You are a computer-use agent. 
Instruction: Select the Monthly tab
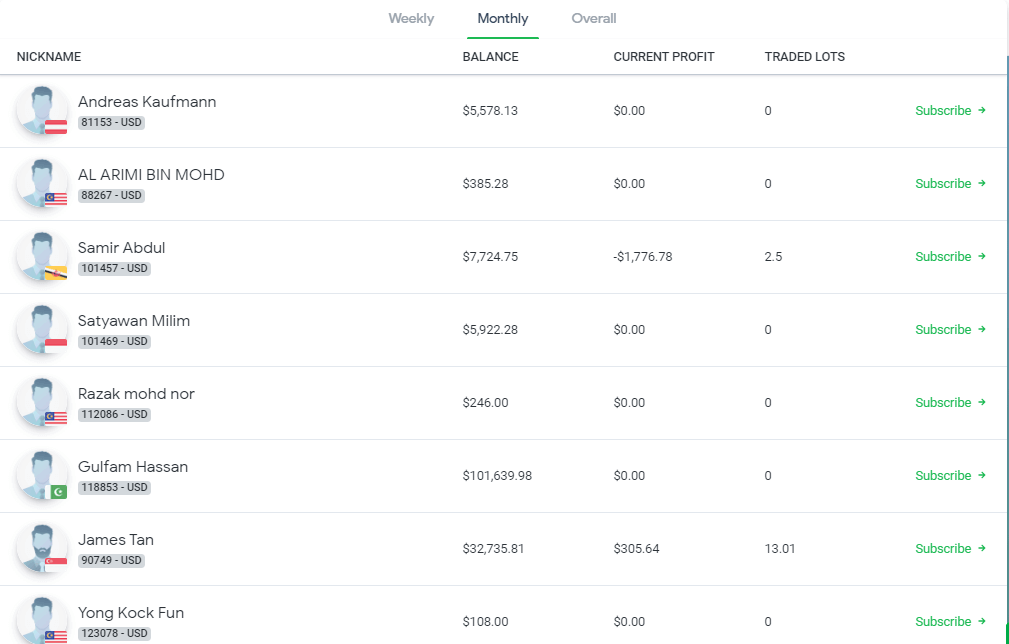[x=503, y=19]
